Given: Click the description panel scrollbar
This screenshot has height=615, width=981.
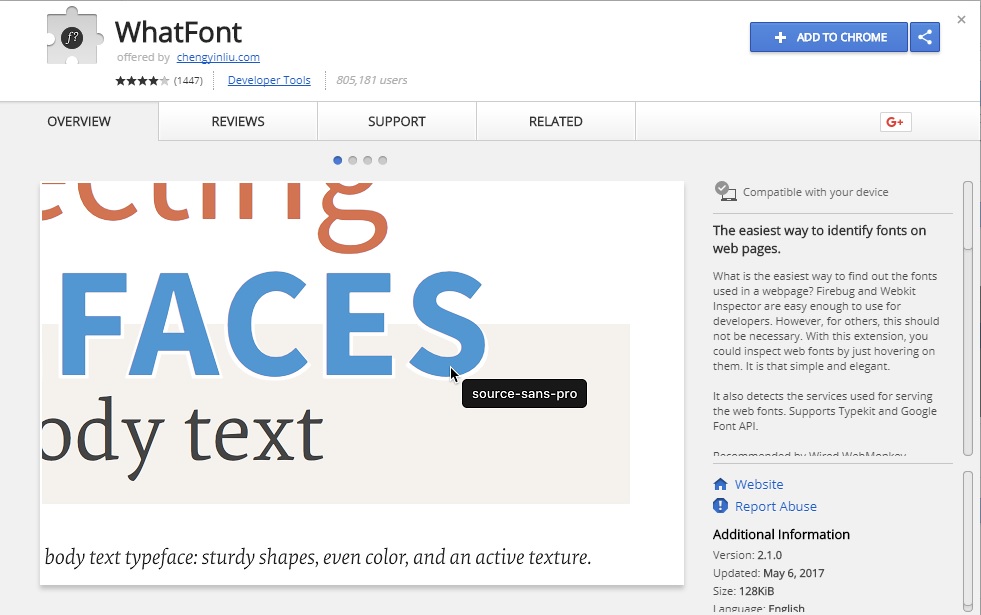Looking at the screenshot, I should click(968, 319).
